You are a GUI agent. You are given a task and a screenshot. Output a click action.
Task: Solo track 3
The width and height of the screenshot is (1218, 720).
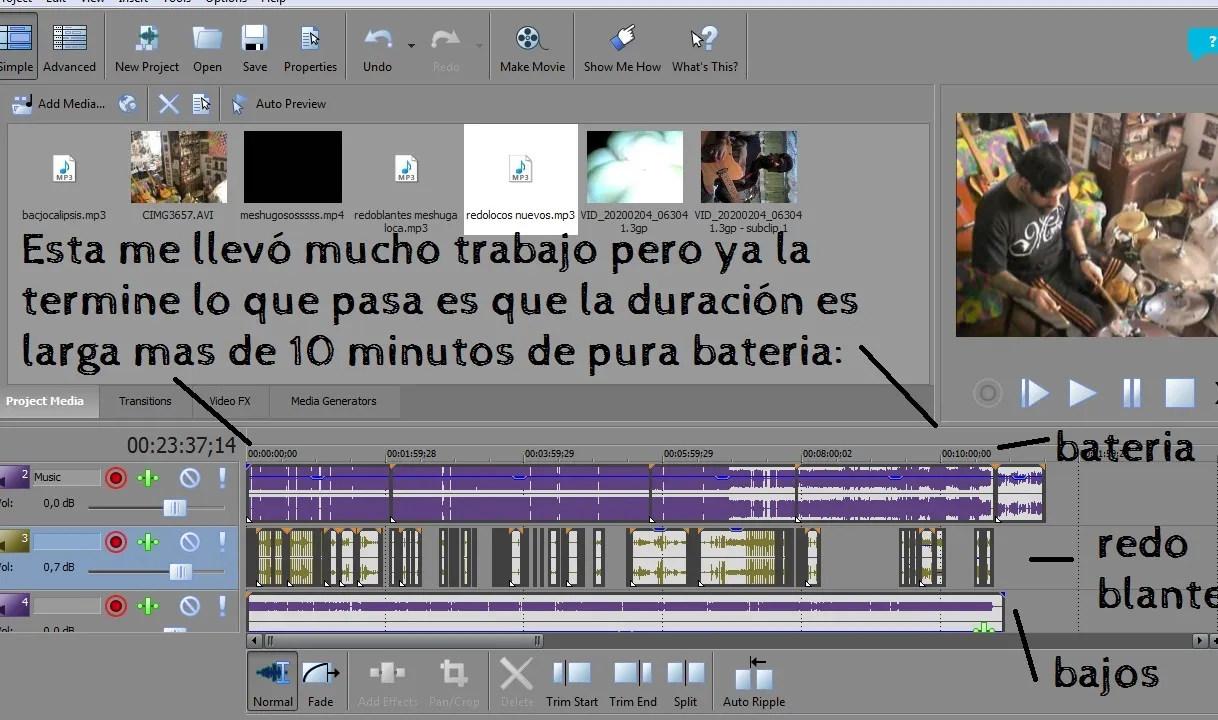tap(222, 542)
